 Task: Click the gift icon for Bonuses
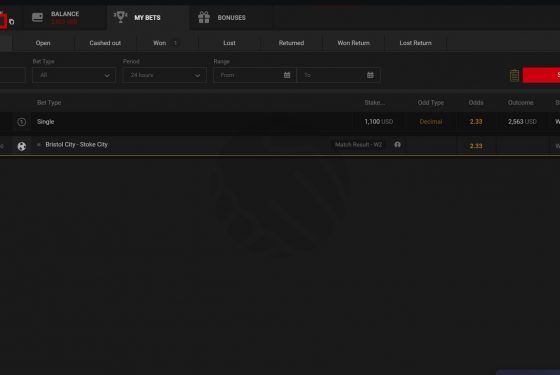pyautogui.click(x=204, y=17)
